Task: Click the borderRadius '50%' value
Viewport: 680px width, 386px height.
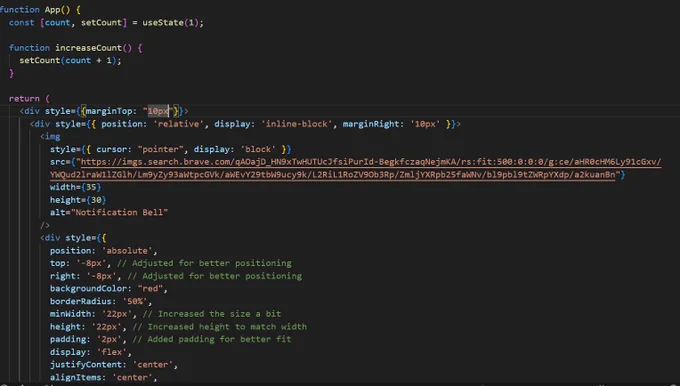Action: (135, 301)
